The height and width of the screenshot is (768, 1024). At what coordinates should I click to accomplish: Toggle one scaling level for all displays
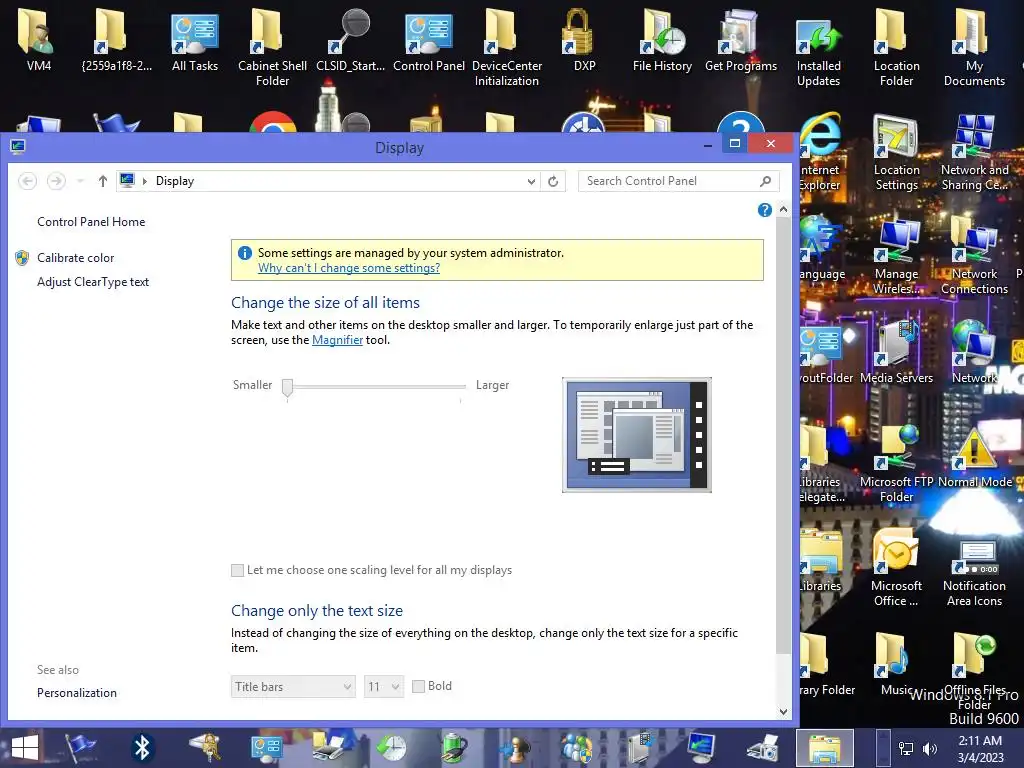[x=238, y=570]
